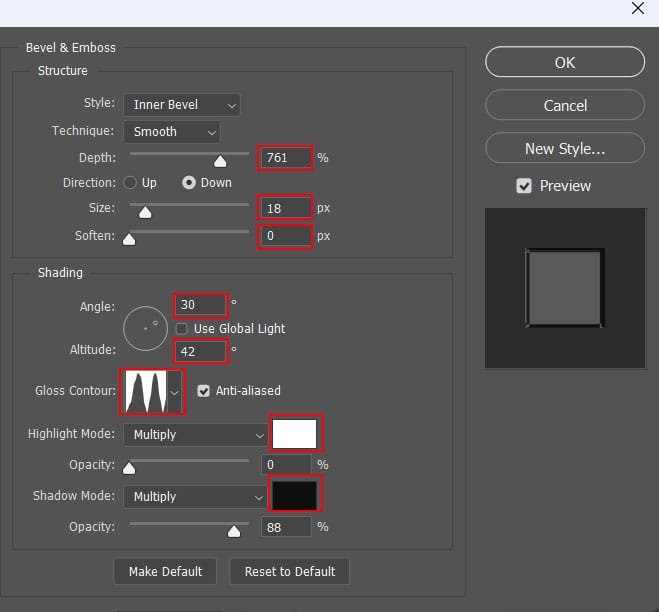The width and height of the screenshot is (659, 612).
Task: Click the Angle and Altitude light dial
Action: pos(147,328)
